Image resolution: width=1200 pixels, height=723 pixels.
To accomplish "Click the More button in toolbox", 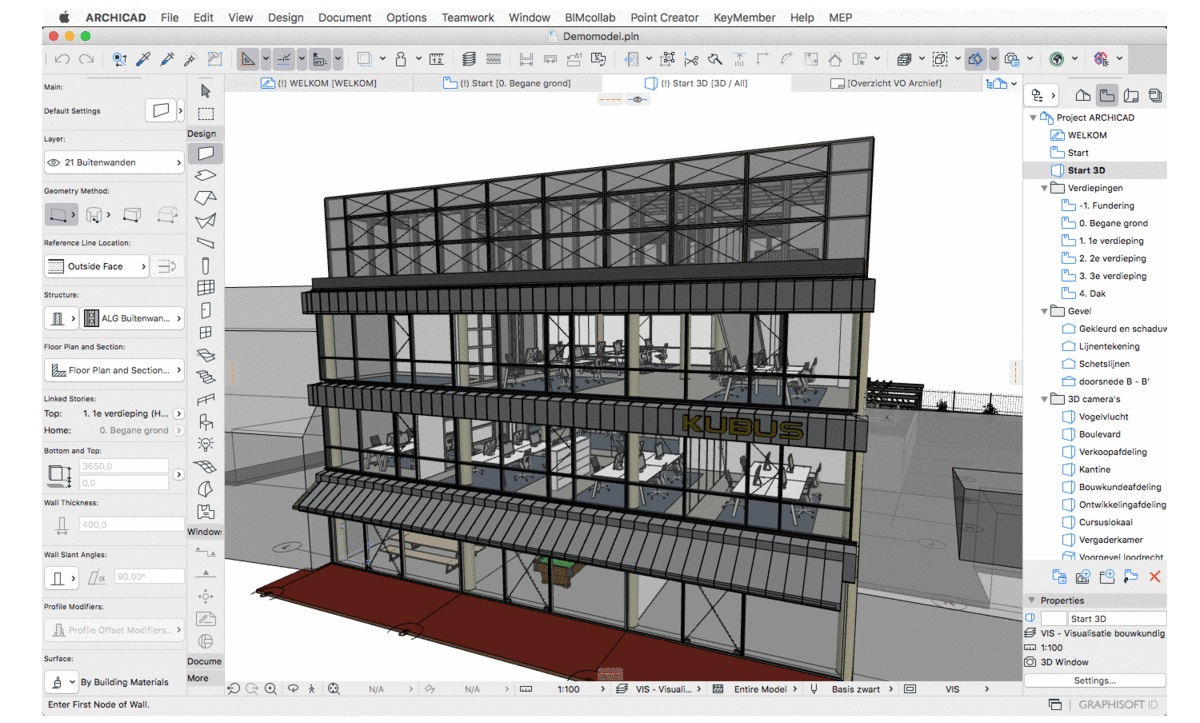I will pyautogui.click(x=198, y=678).
